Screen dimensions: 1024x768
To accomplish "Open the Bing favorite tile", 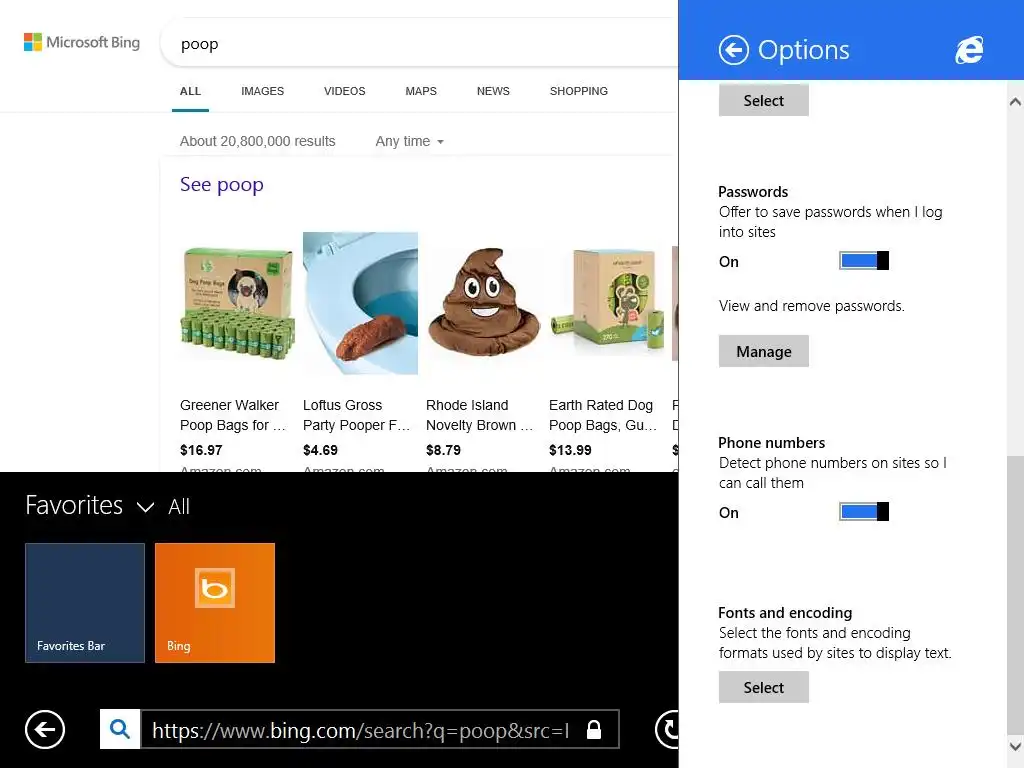I will point(215,603).
